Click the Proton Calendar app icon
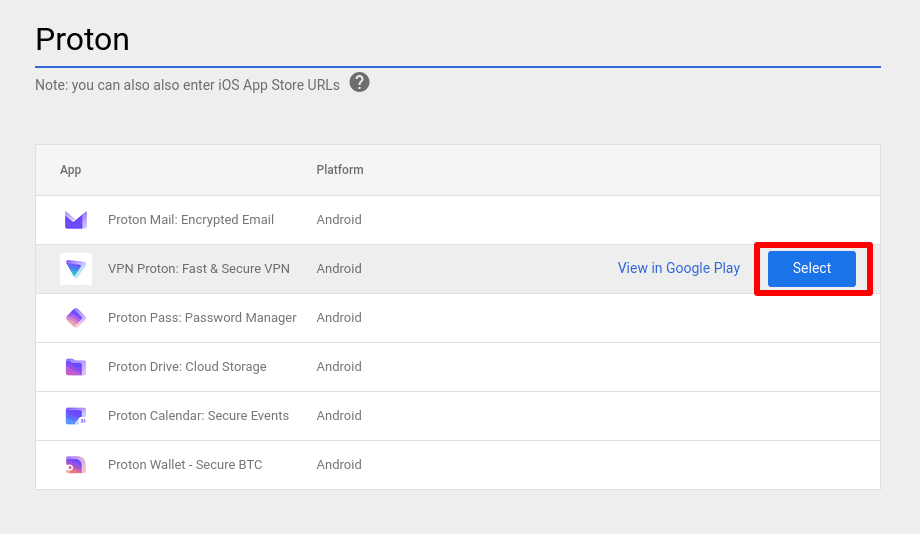Image resolution: width=920 pixels, height=534 pixels. pos(76,416)
